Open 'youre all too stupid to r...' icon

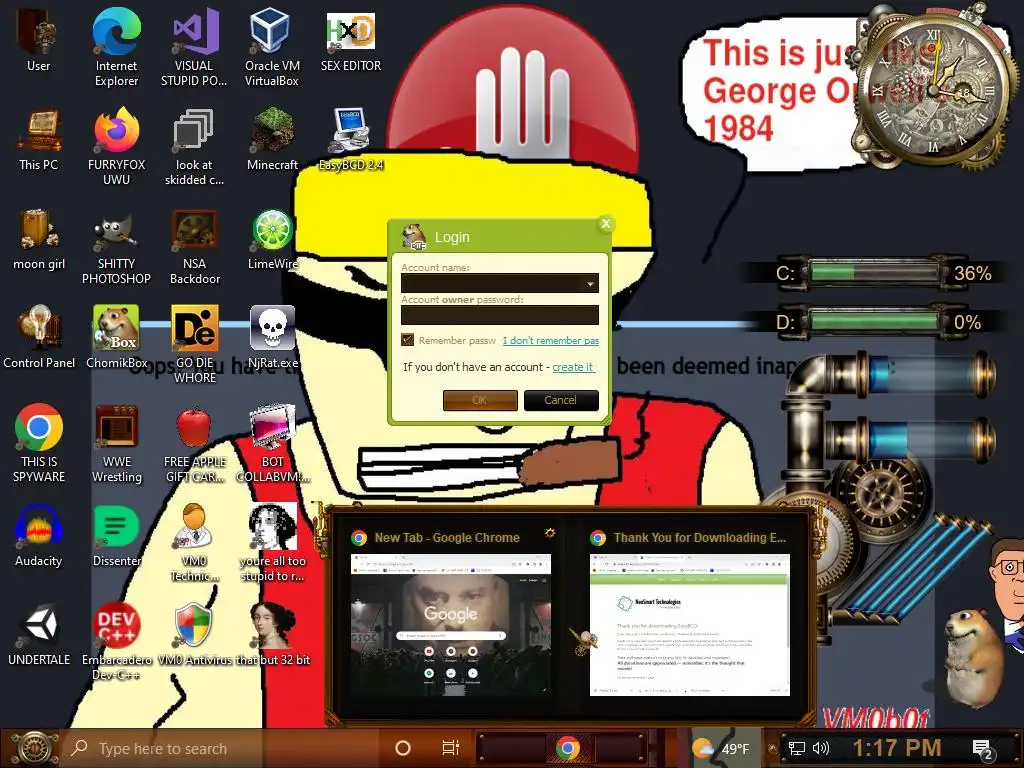click(x=272, y=543)
